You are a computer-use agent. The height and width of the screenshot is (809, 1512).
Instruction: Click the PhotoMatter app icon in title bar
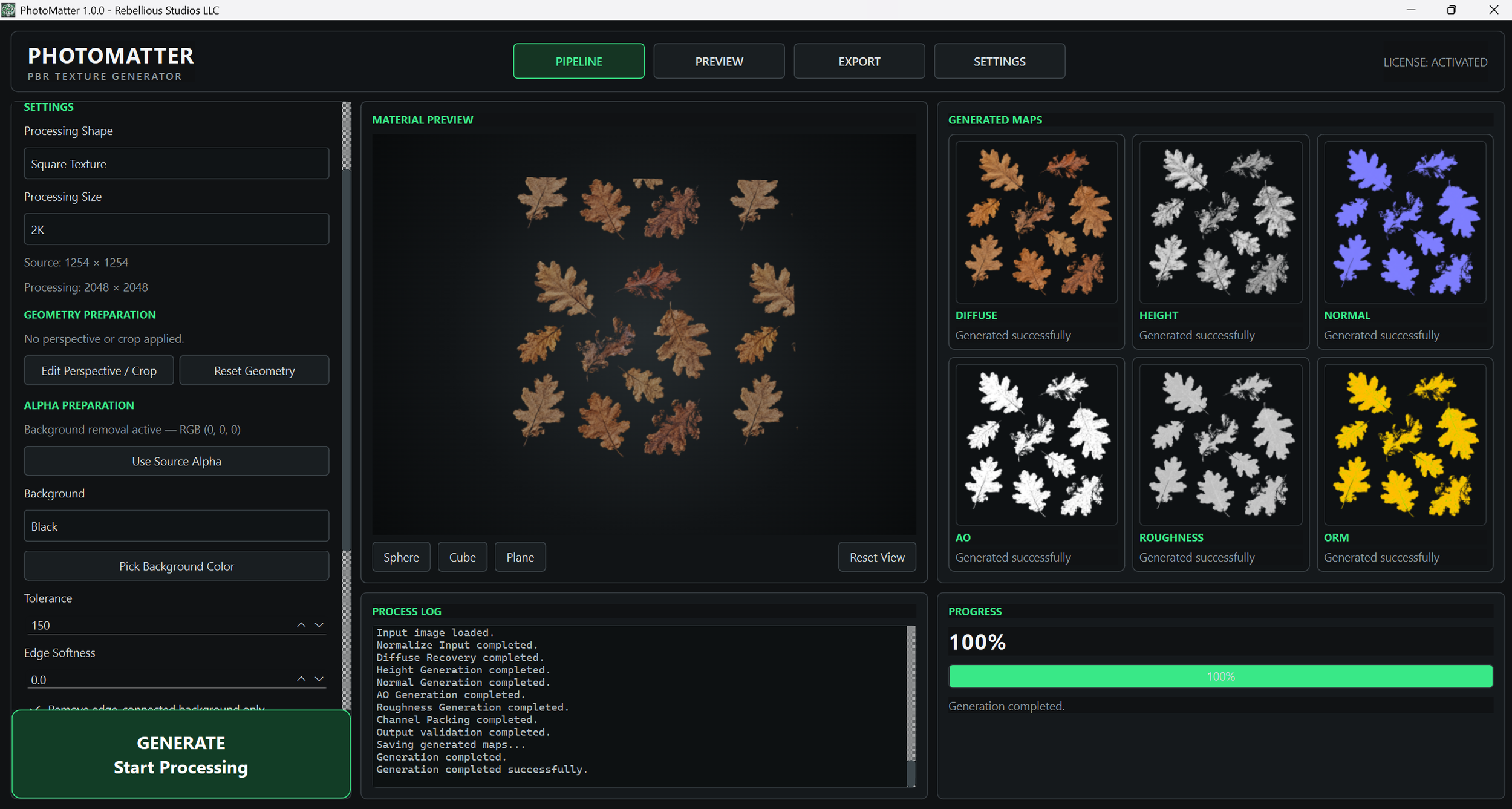[8, 10]
